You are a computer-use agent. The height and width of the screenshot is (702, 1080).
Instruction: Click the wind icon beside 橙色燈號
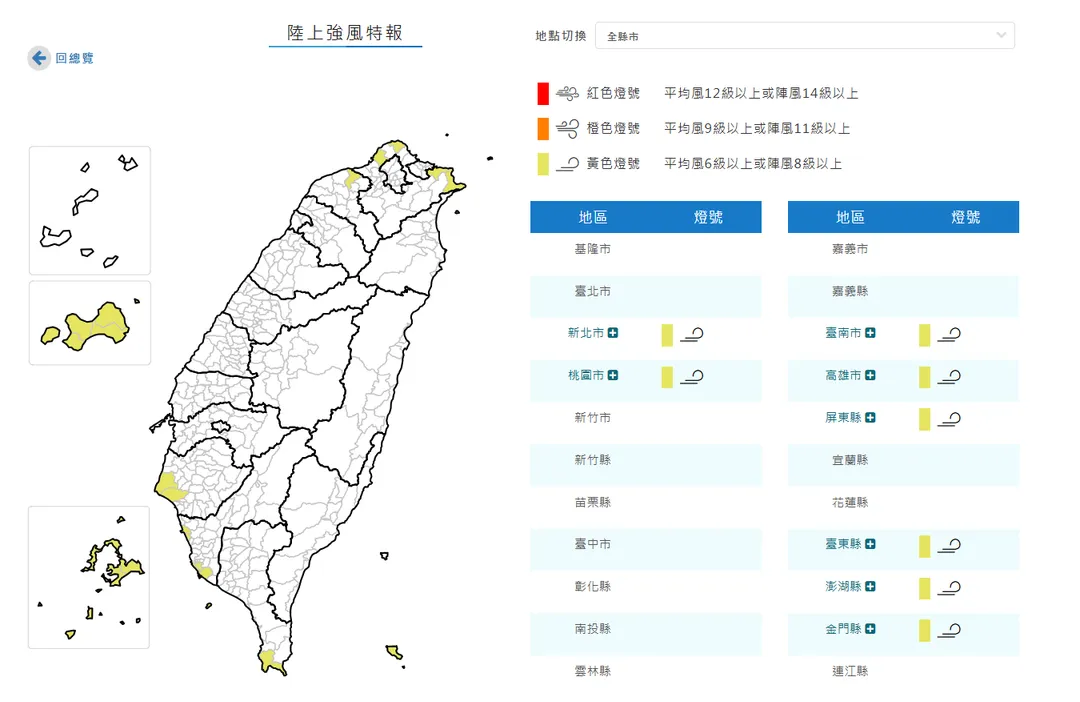[x=568, y=128]
